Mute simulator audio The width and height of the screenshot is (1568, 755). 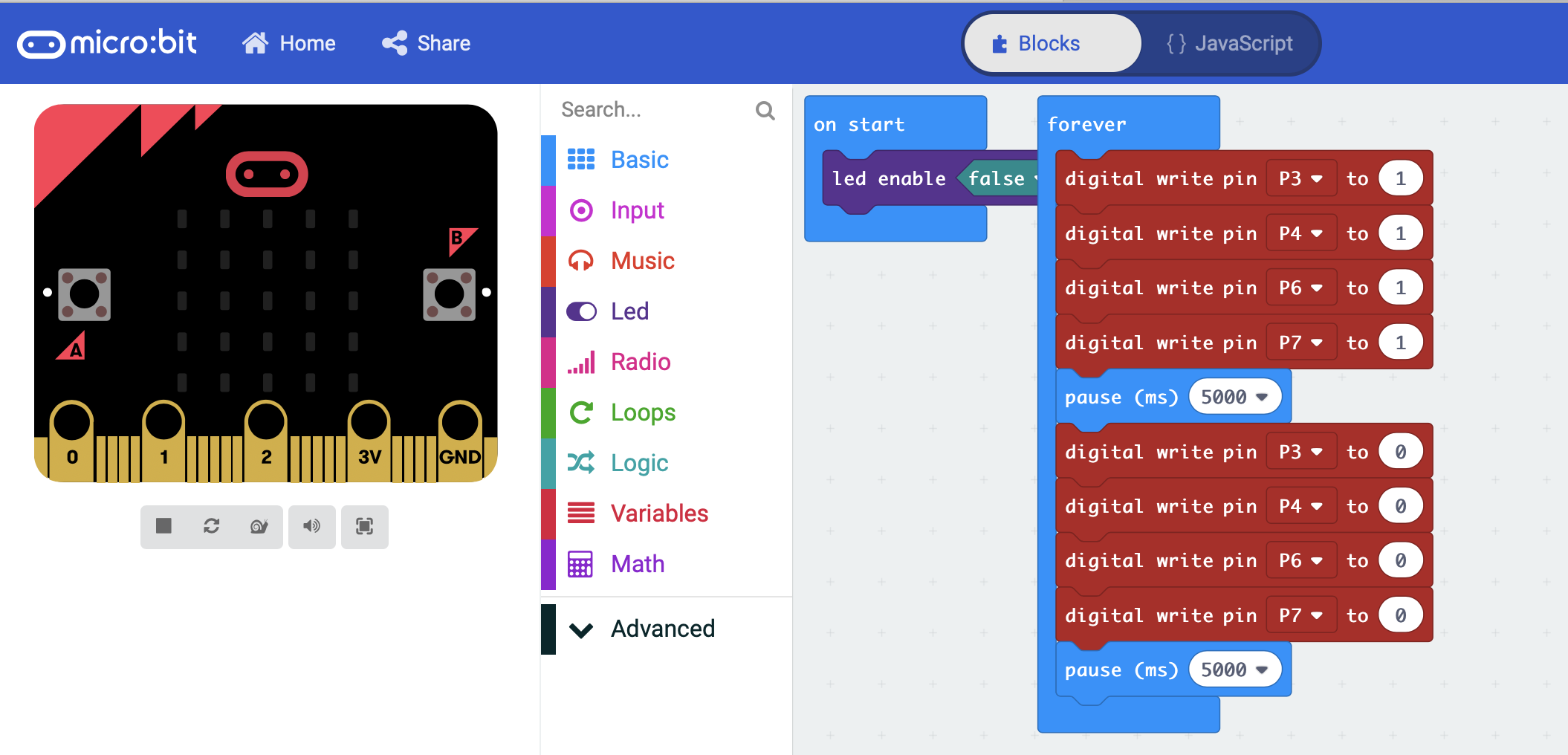(x=312, y=527)
